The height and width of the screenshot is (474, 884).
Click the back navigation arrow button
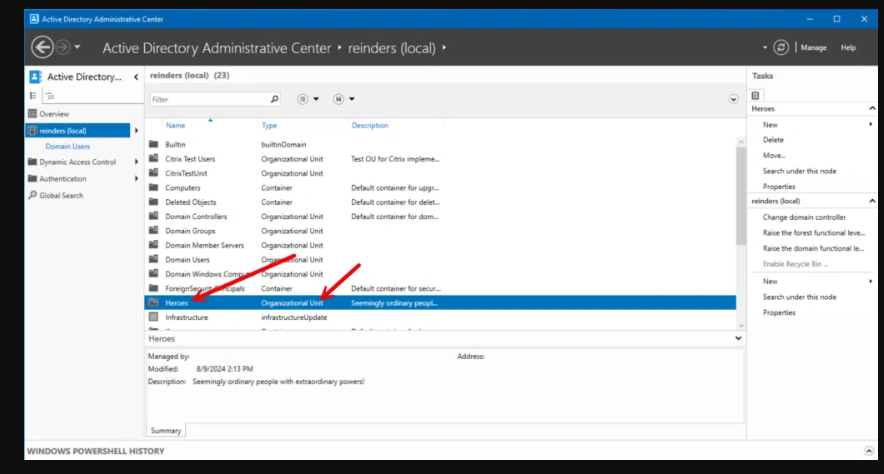tap(42, 47)
